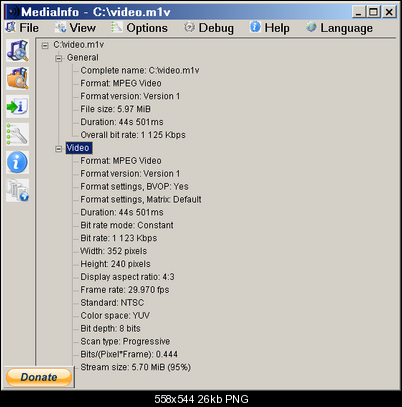Select 'Color space: YUV' row
This screenshot has height=407, width=402.
pos(115,316)
